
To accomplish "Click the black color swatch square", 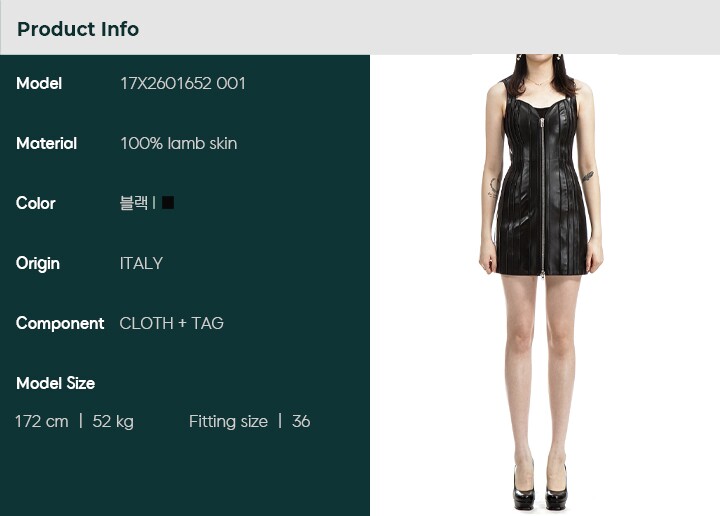I will (168, 202).
